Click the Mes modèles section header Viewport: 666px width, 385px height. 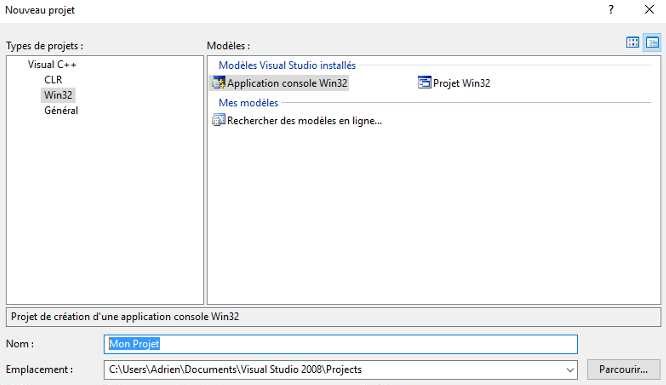(x=248, y=103)
